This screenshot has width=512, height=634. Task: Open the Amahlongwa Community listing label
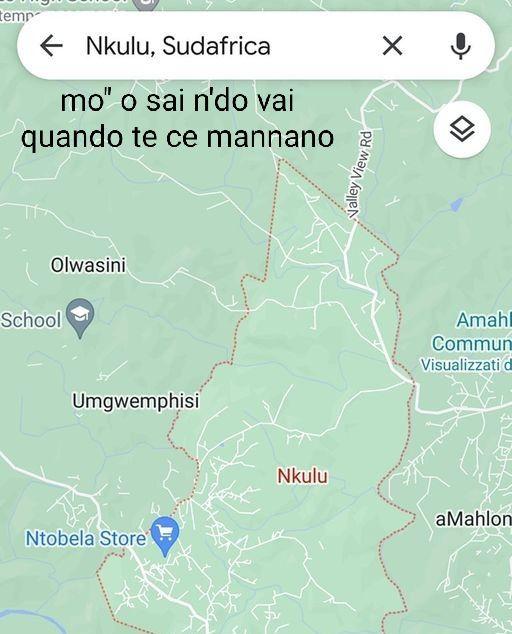coord(472,332)
